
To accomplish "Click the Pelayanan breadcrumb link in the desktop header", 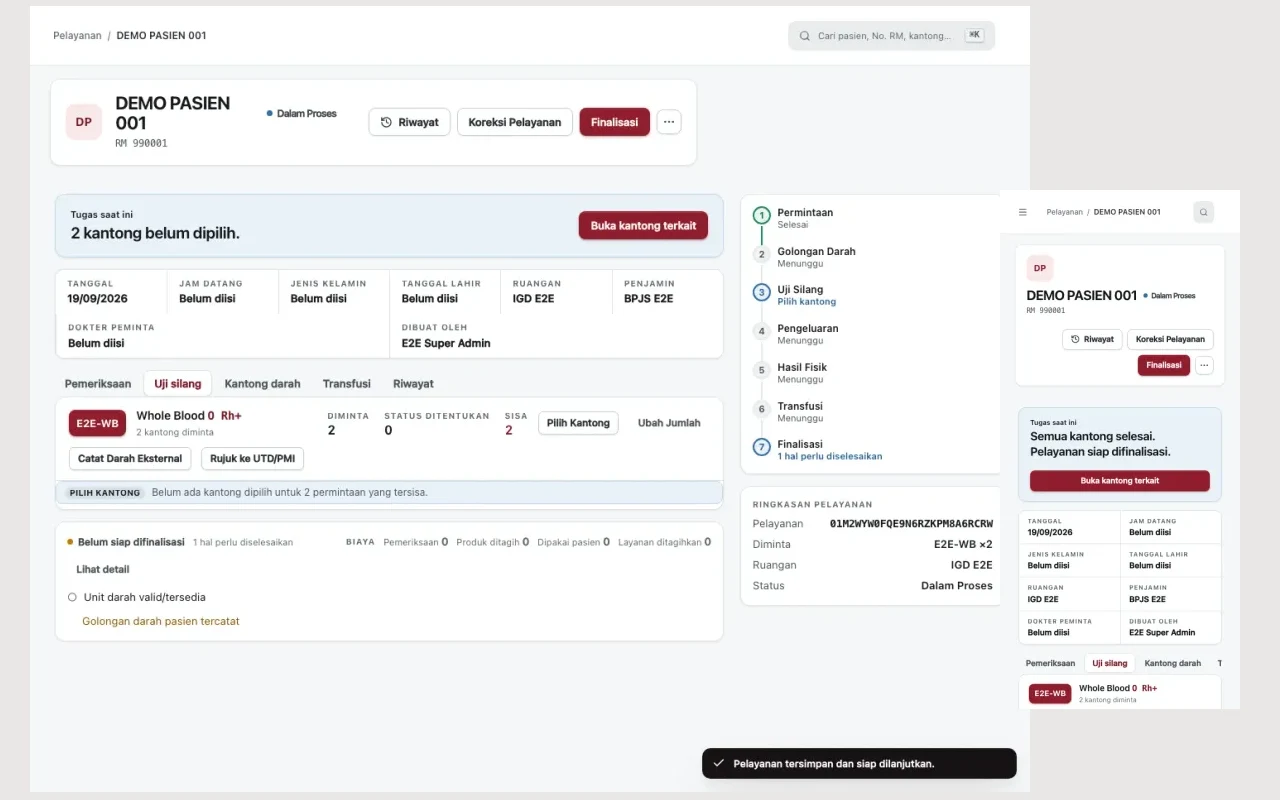I will click(77, 35).
